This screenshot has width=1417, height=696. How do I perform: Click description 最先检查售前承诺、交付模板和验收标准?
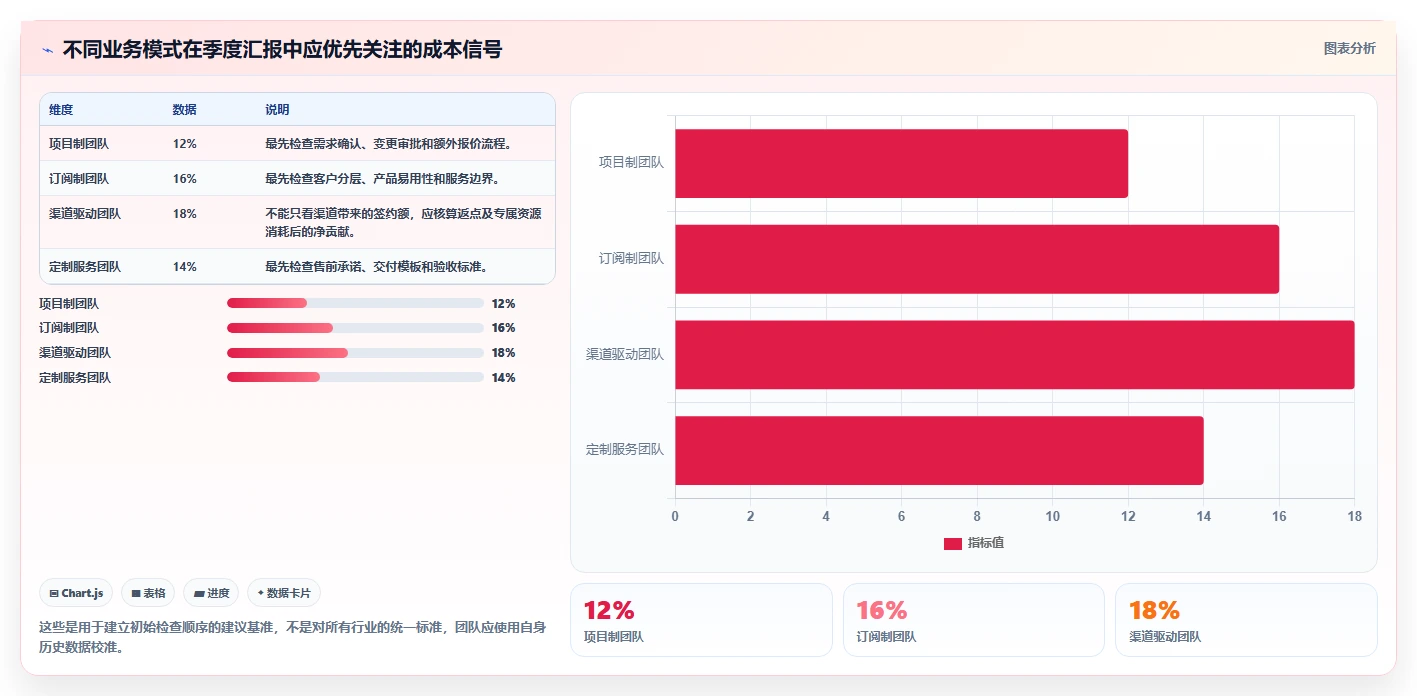pyautogui.click(x=377, y=266)
